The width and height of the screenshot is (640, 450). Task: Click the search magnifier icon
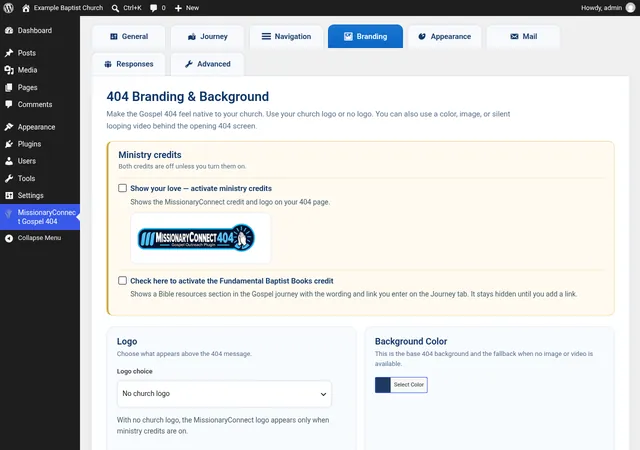[x=116, y=8]
